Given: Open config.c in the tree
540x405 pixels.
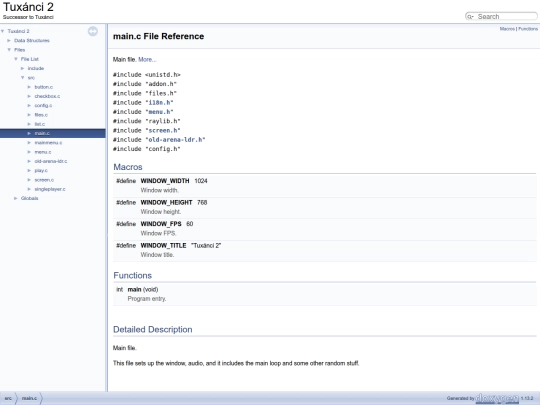Looking at the screenshot, I should [43, 106].
